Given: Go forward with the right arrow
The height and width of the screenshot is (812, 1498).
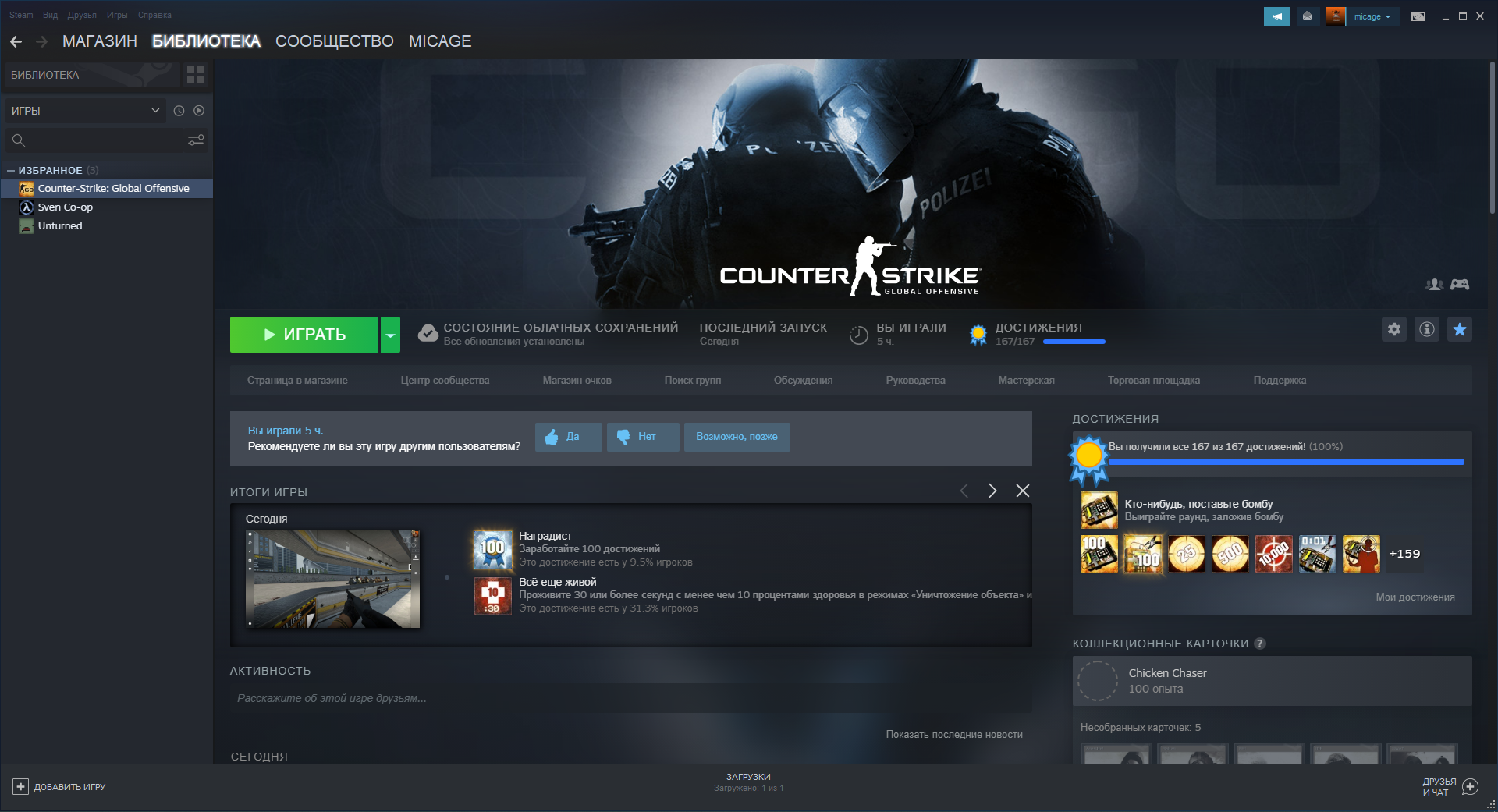Looking at the screenshot, I should point(42,41).
